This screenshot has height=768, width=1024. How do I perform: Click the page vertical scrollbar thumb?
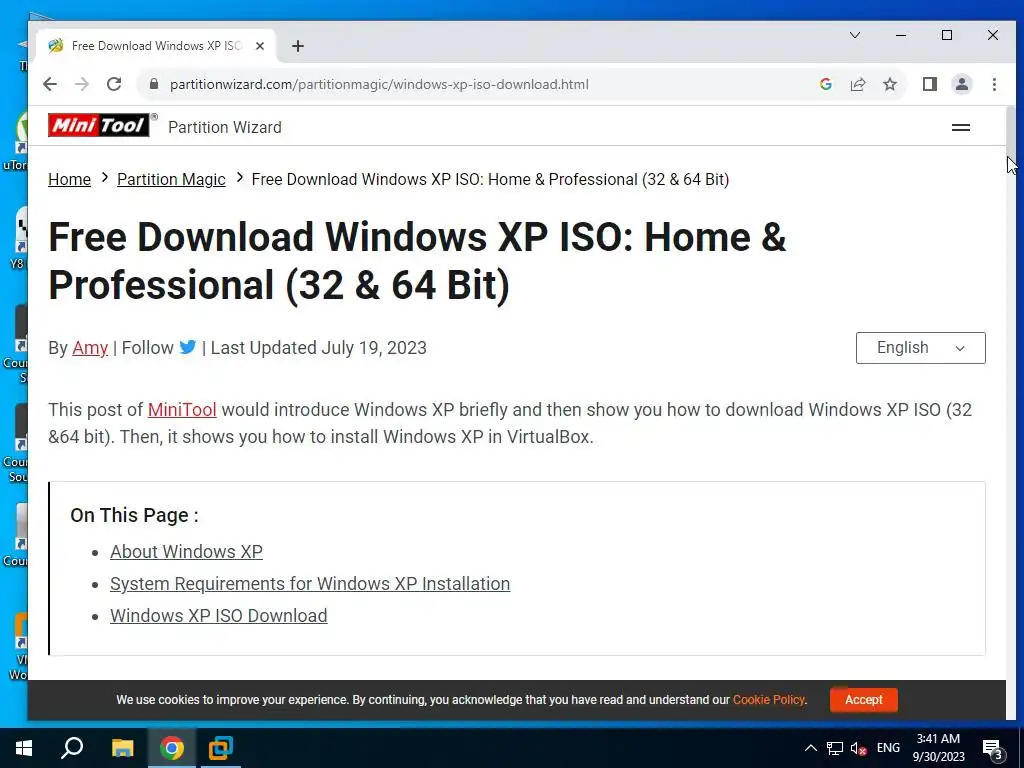tap(1012, 131)
